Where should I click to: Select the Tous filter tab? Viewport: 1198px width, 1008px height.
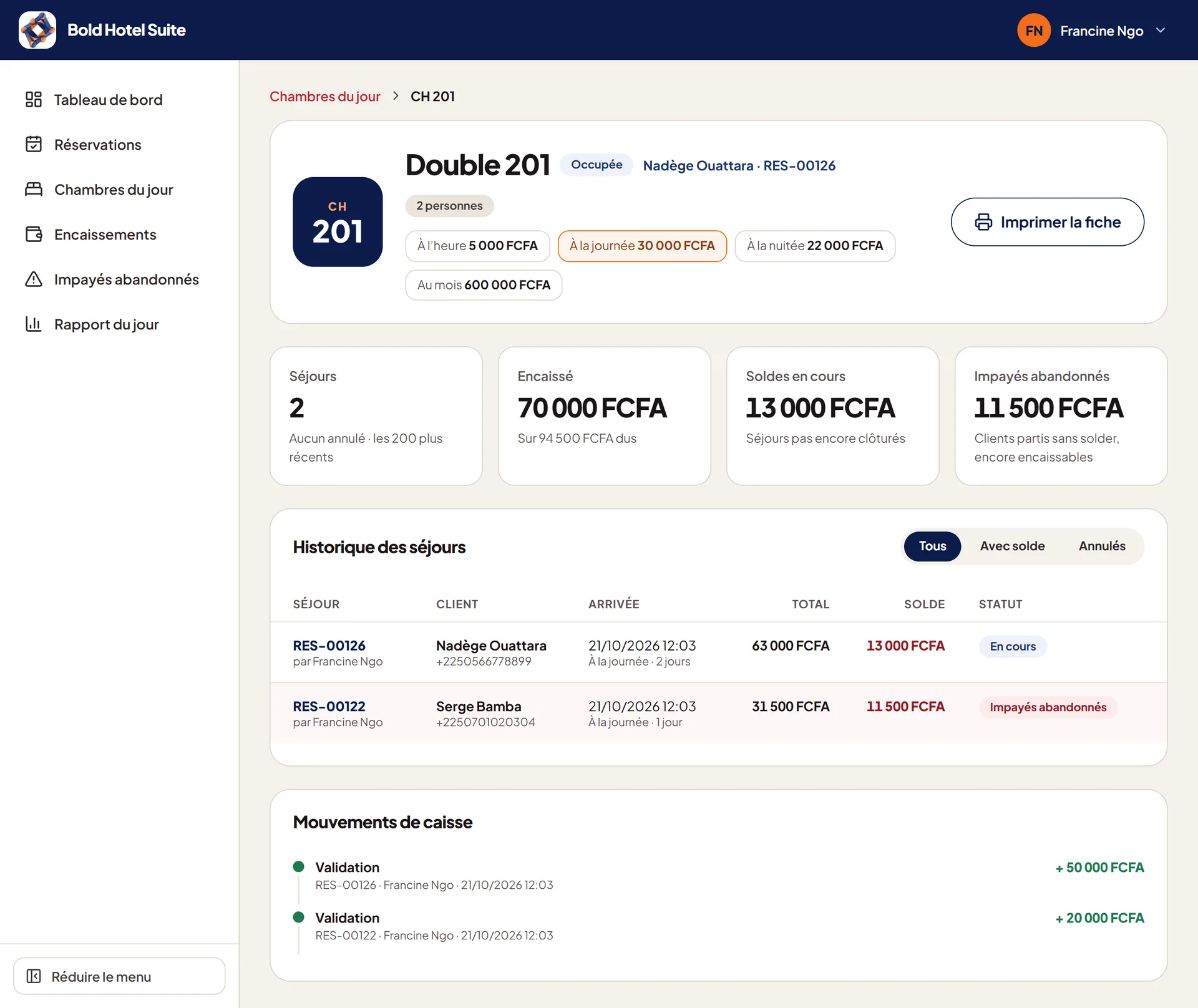(x=932, y=546)
